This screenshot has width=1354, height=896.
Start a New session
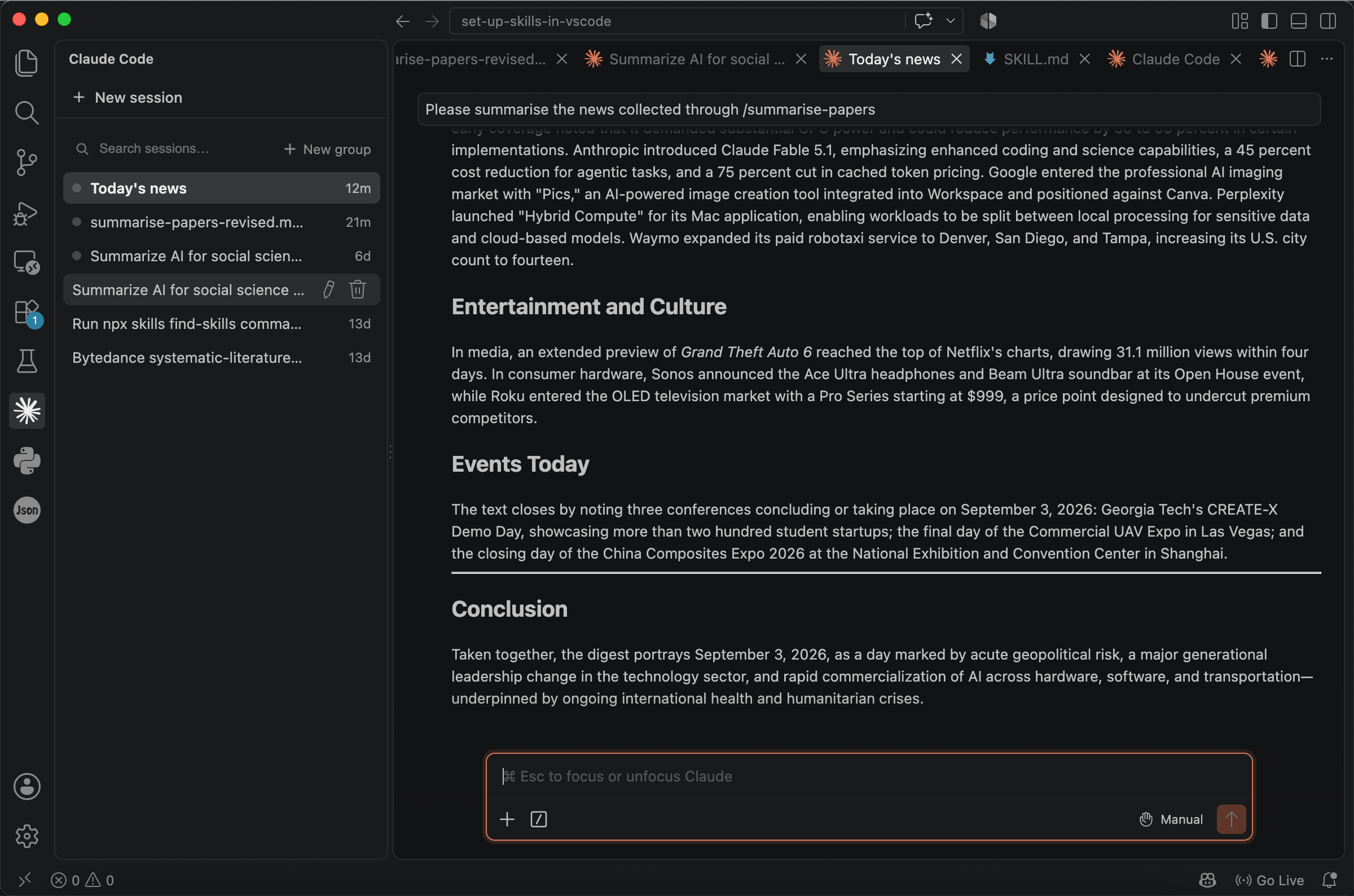[x=128, y=98]
